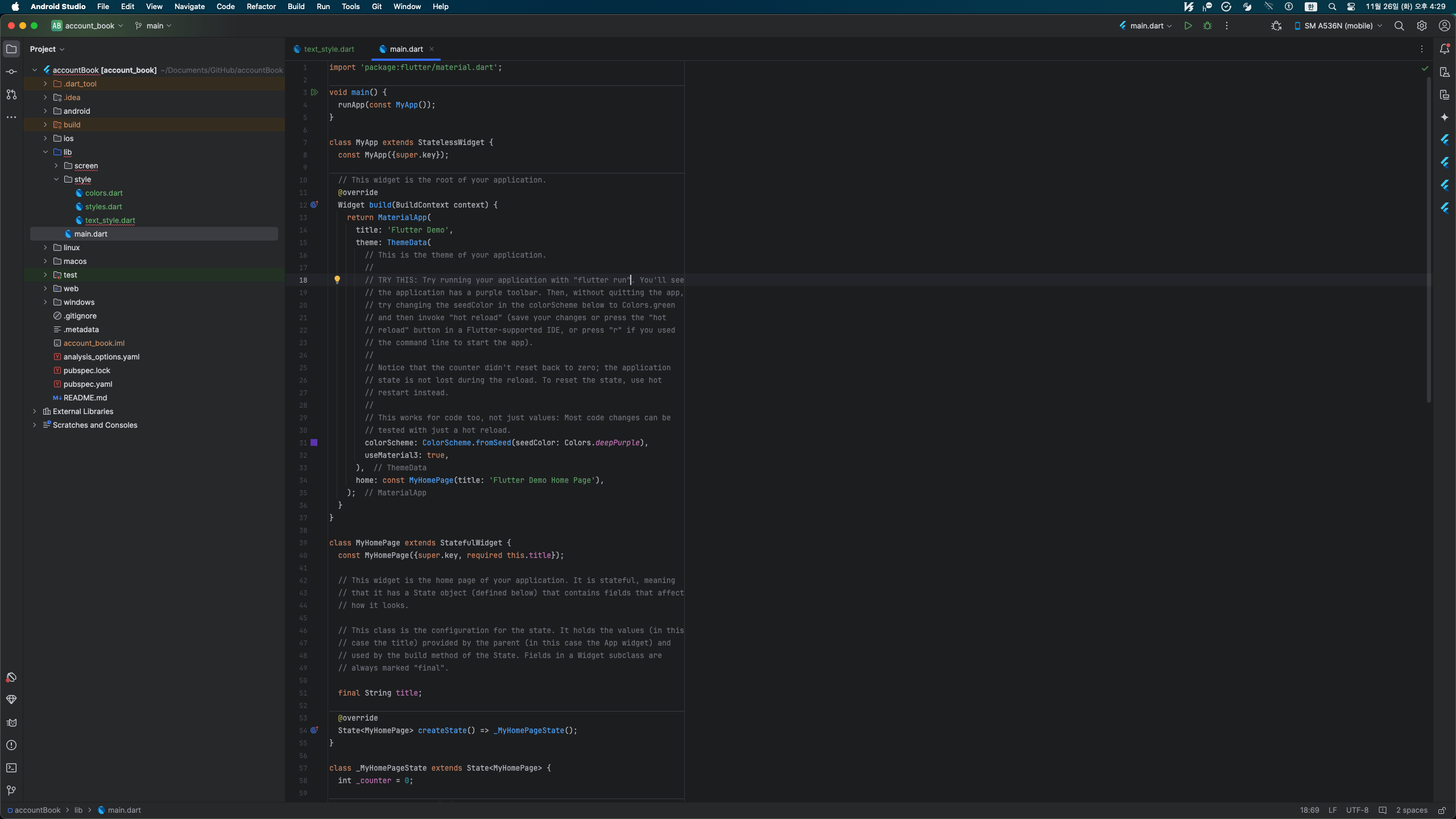1456x819 pixels.
Task: Toggle the Project tool window folder icon
Action: pyautogui.click(x=11, y=49)
